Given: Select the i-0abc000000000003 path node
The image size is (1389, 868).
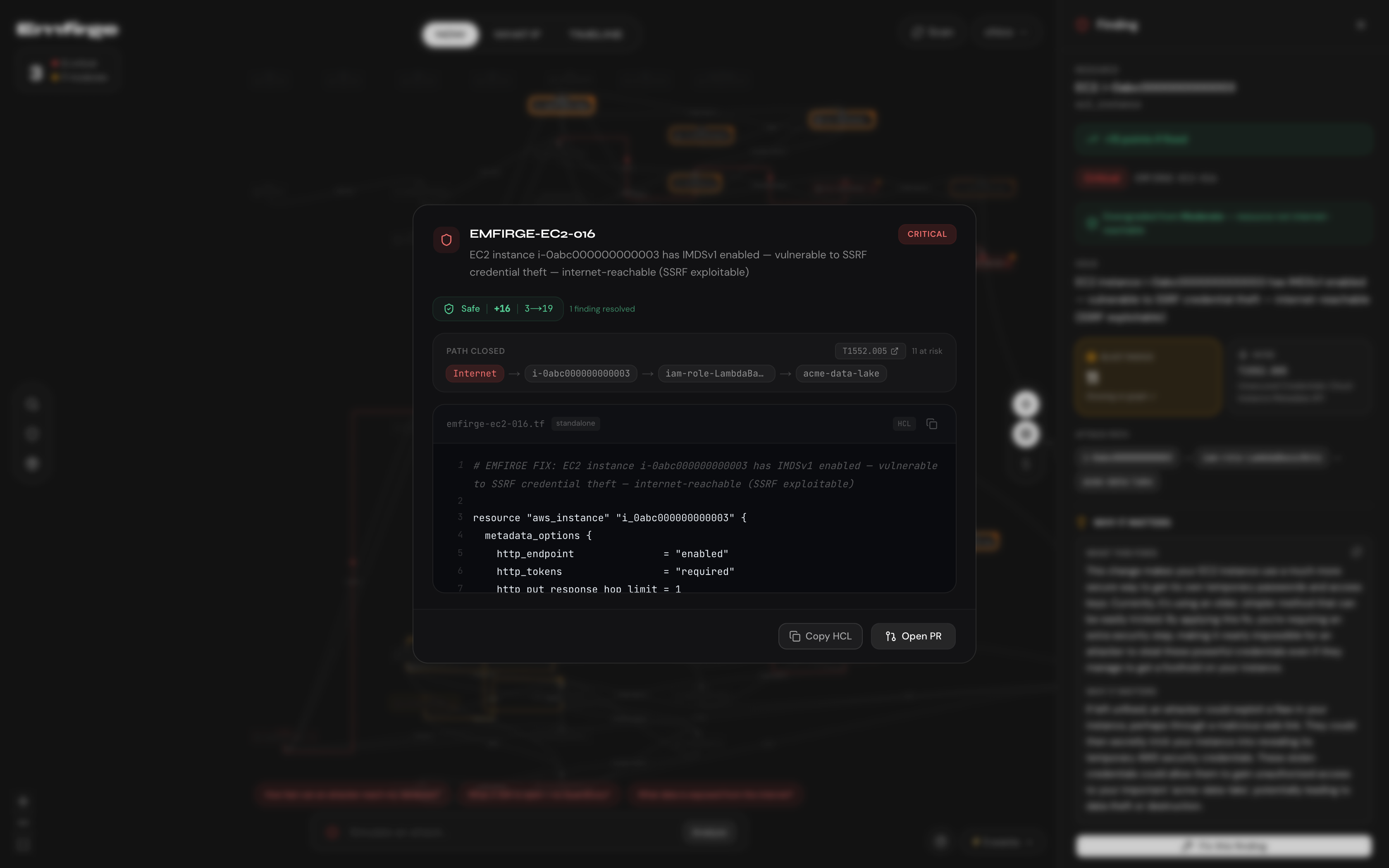Looking at the screenshot, I should [580, 374].
